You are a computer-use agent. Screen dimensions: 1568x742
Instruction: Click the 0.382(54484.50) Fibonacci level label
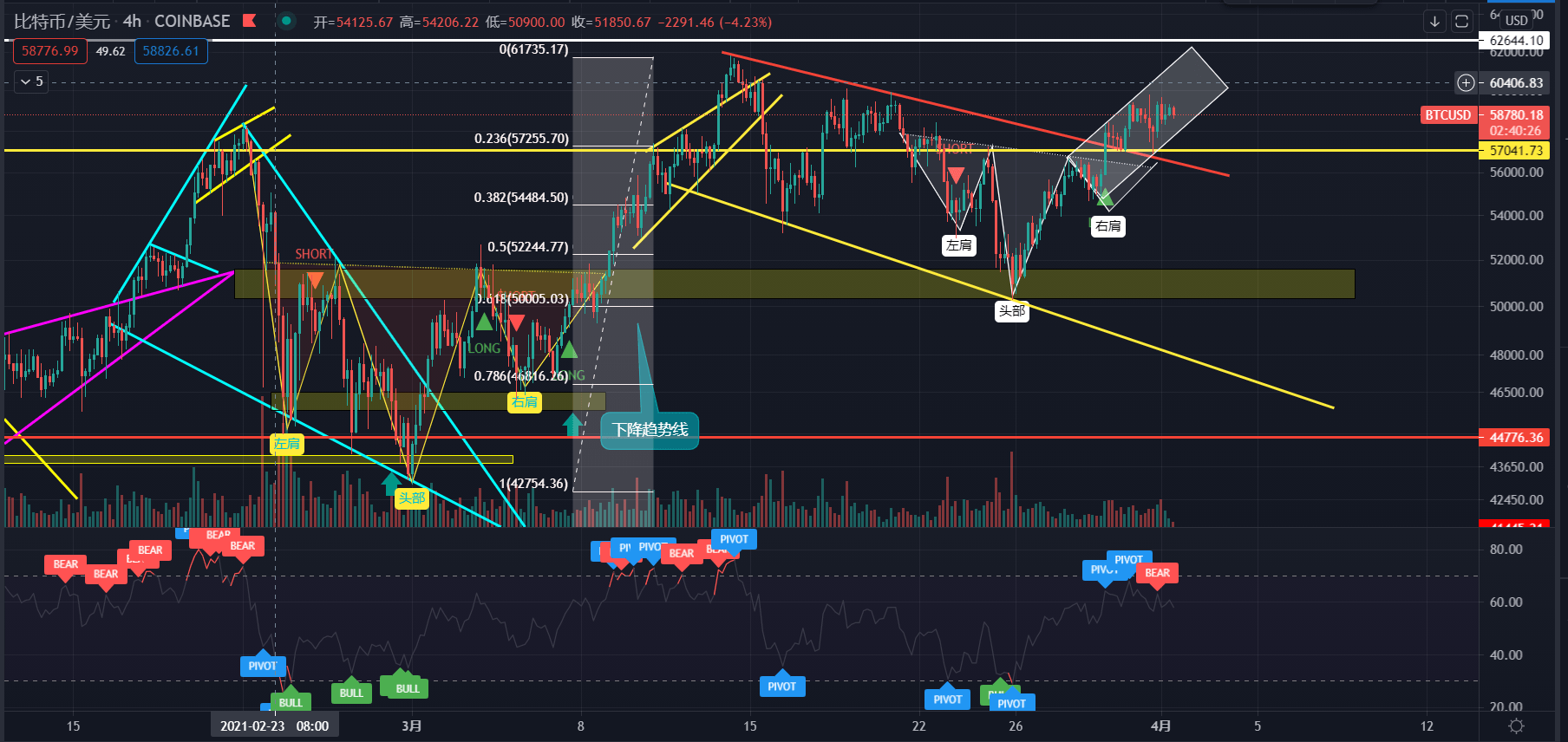(521, 198)
